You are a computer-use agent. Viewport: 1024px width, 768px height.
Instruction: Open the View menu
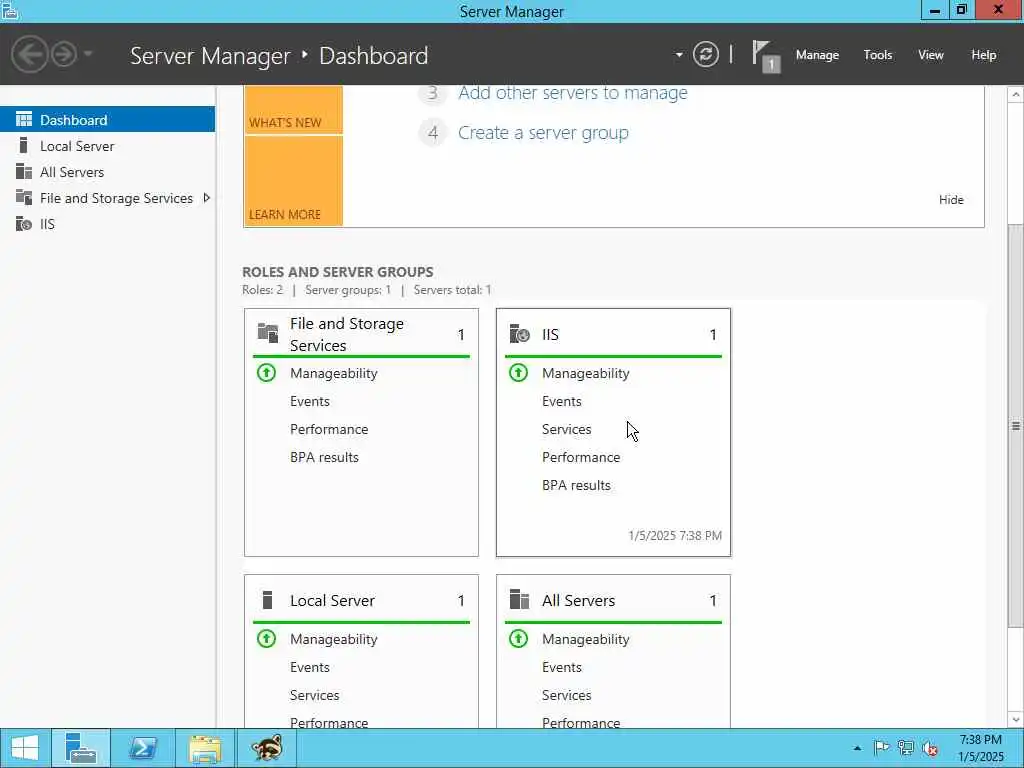tap(931, 55)
